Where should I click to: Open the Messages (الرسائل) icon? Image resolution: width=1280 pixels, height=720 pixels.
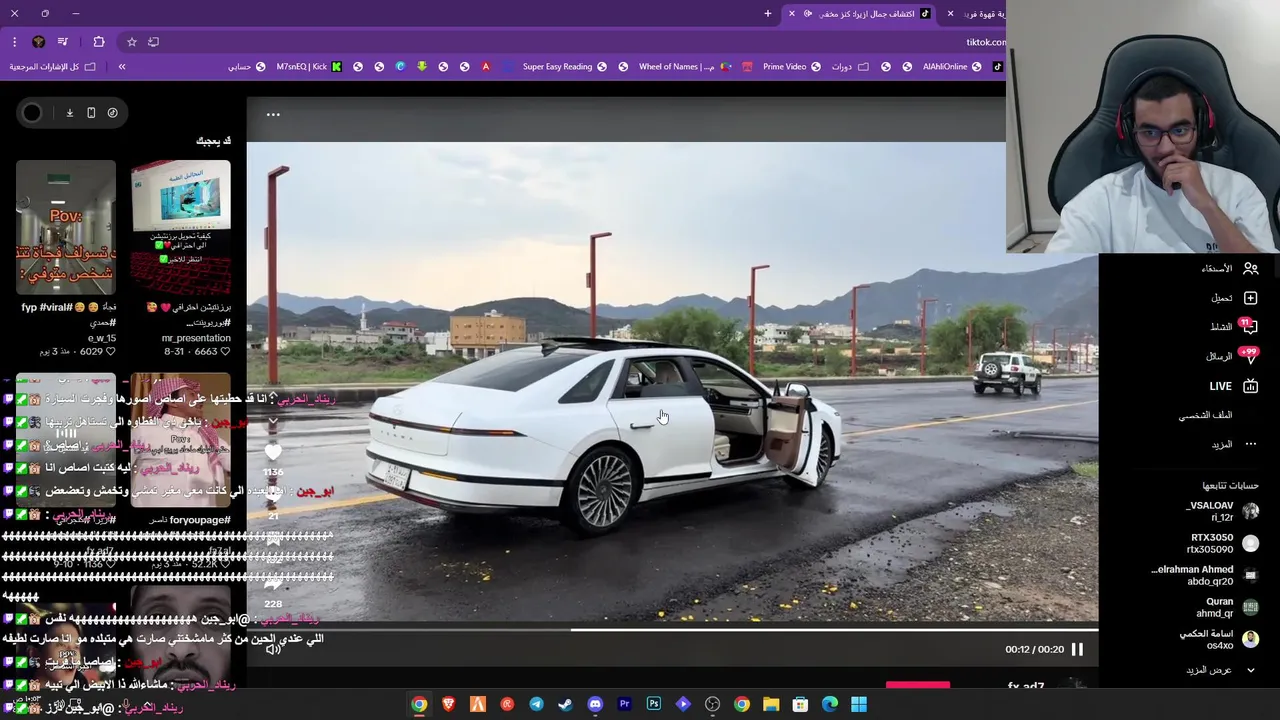point(1249,355)
